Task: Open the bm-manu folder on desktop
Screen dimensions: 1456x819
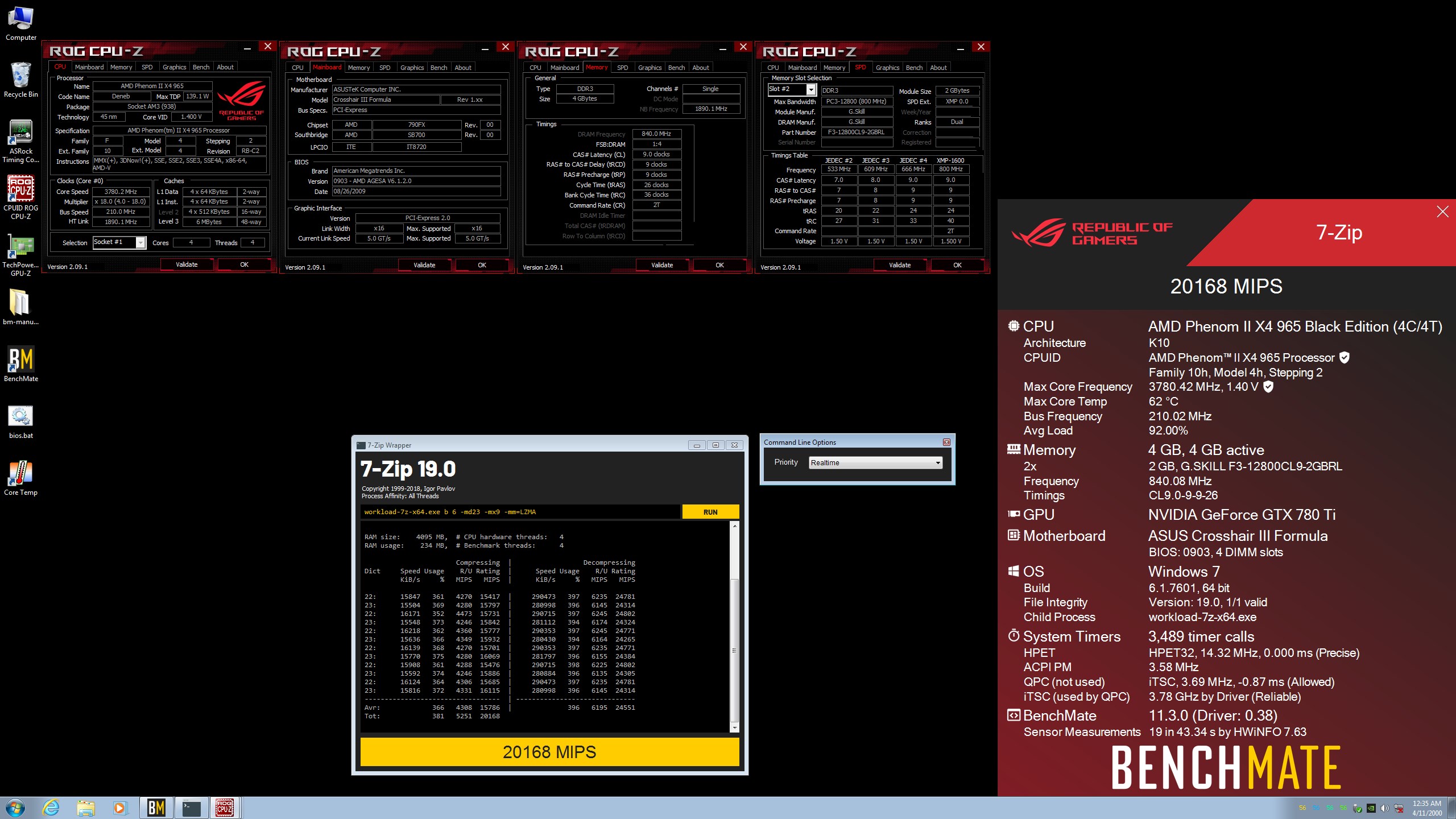Action: point(21,307)
